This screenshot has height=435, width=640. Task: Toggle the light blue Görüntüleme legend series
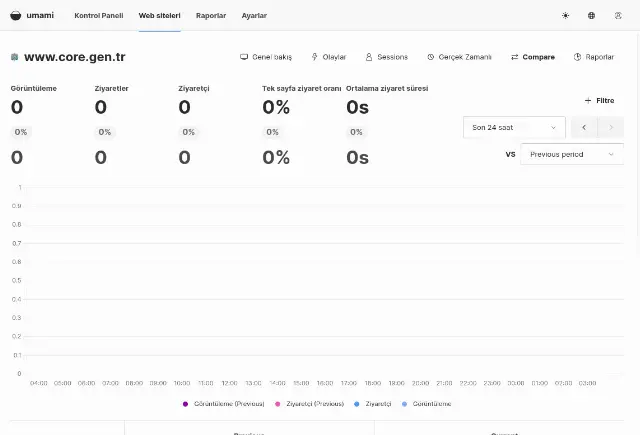(x=427, y=404)
